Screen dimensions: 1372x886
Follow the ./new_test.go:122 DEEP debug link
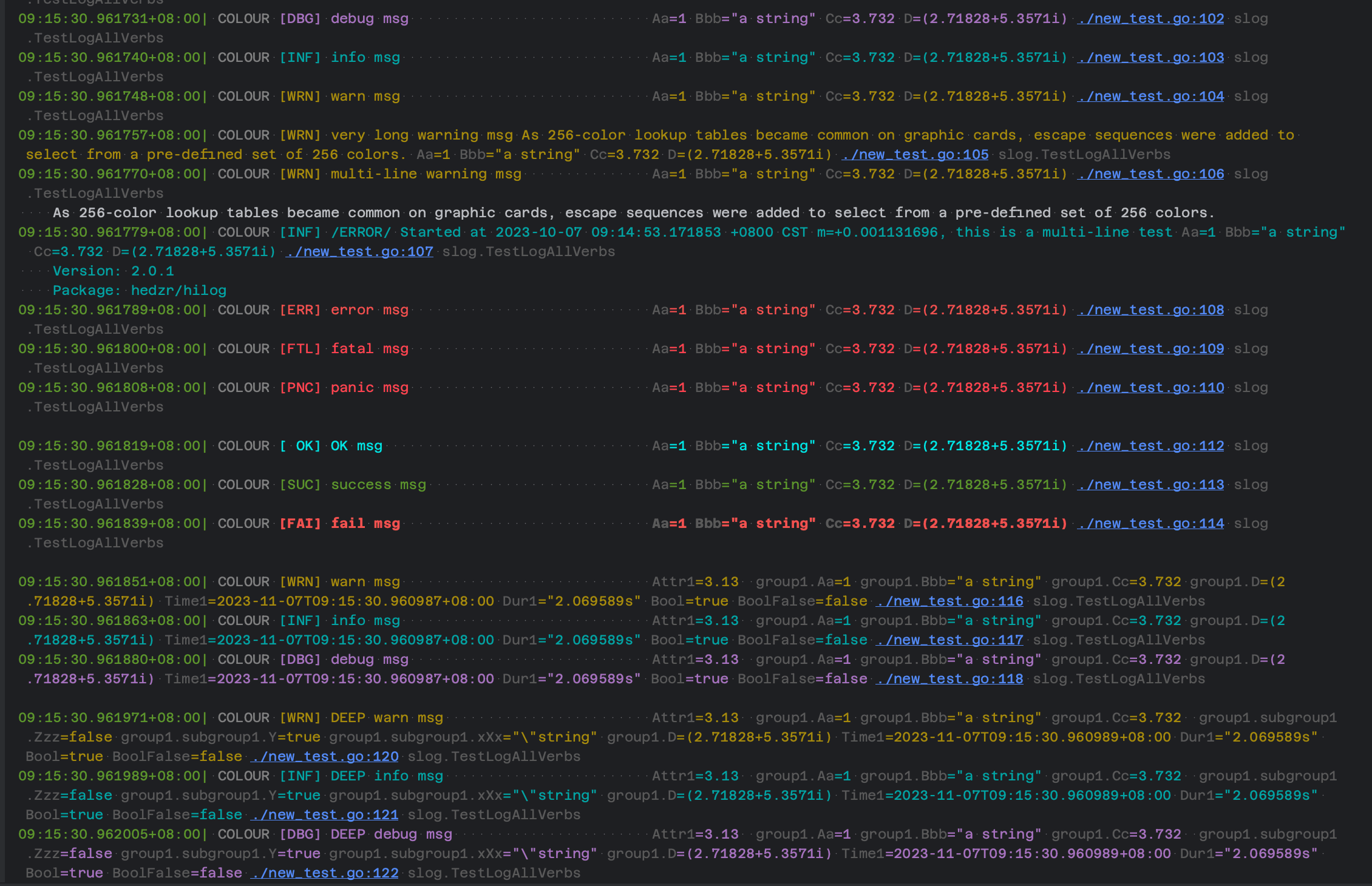coord(325,873)
